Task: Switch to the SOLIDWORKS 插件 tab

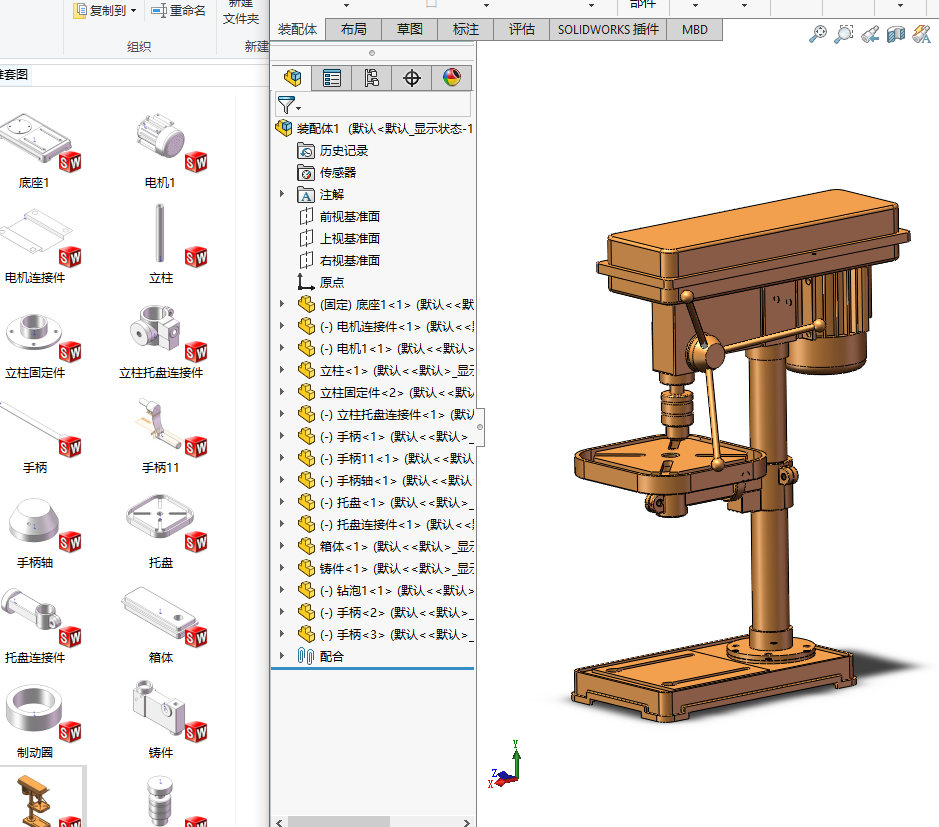Action: tap(608, 30)
